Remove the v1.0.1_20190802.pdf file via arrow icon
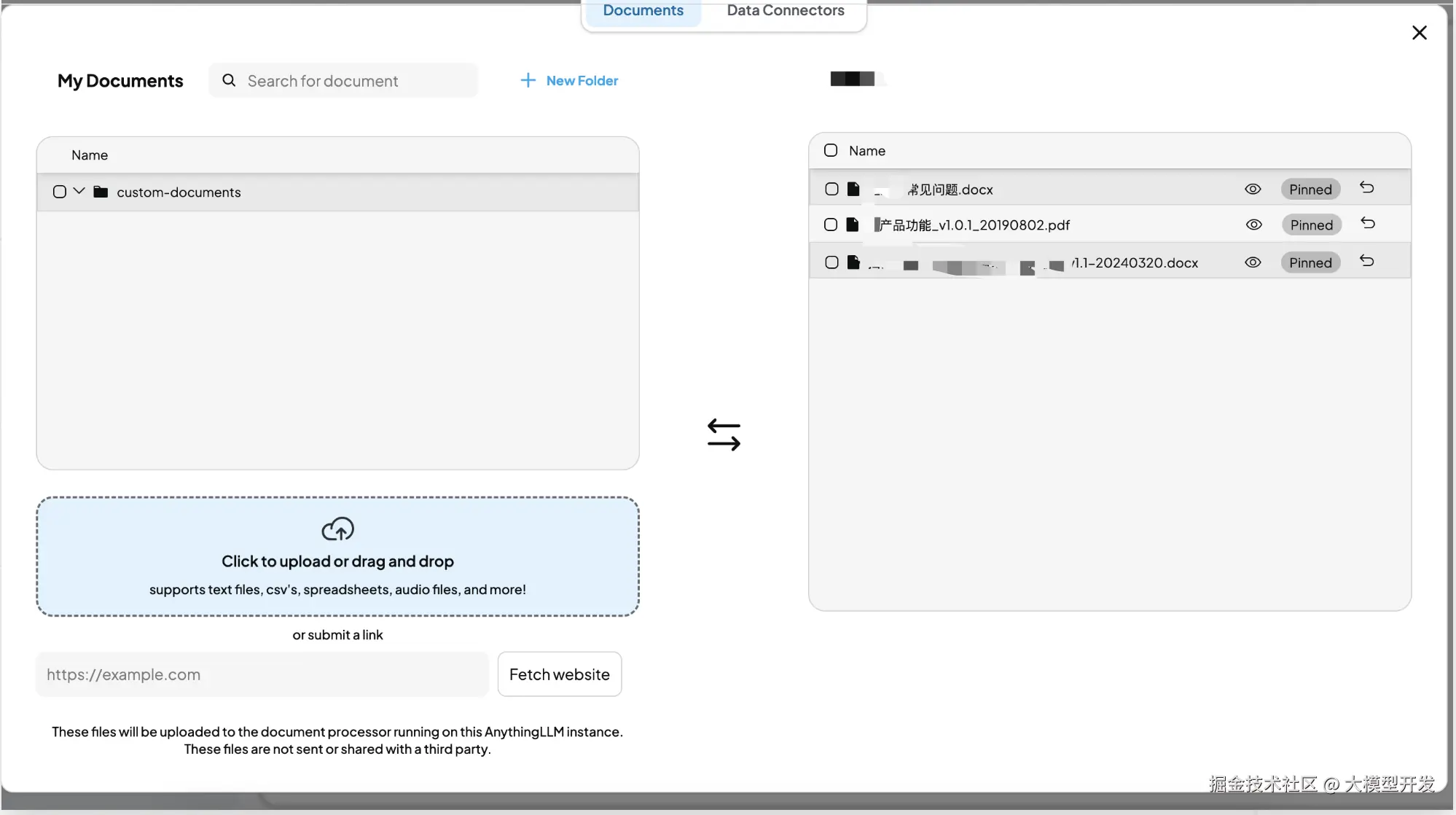 1367,224
